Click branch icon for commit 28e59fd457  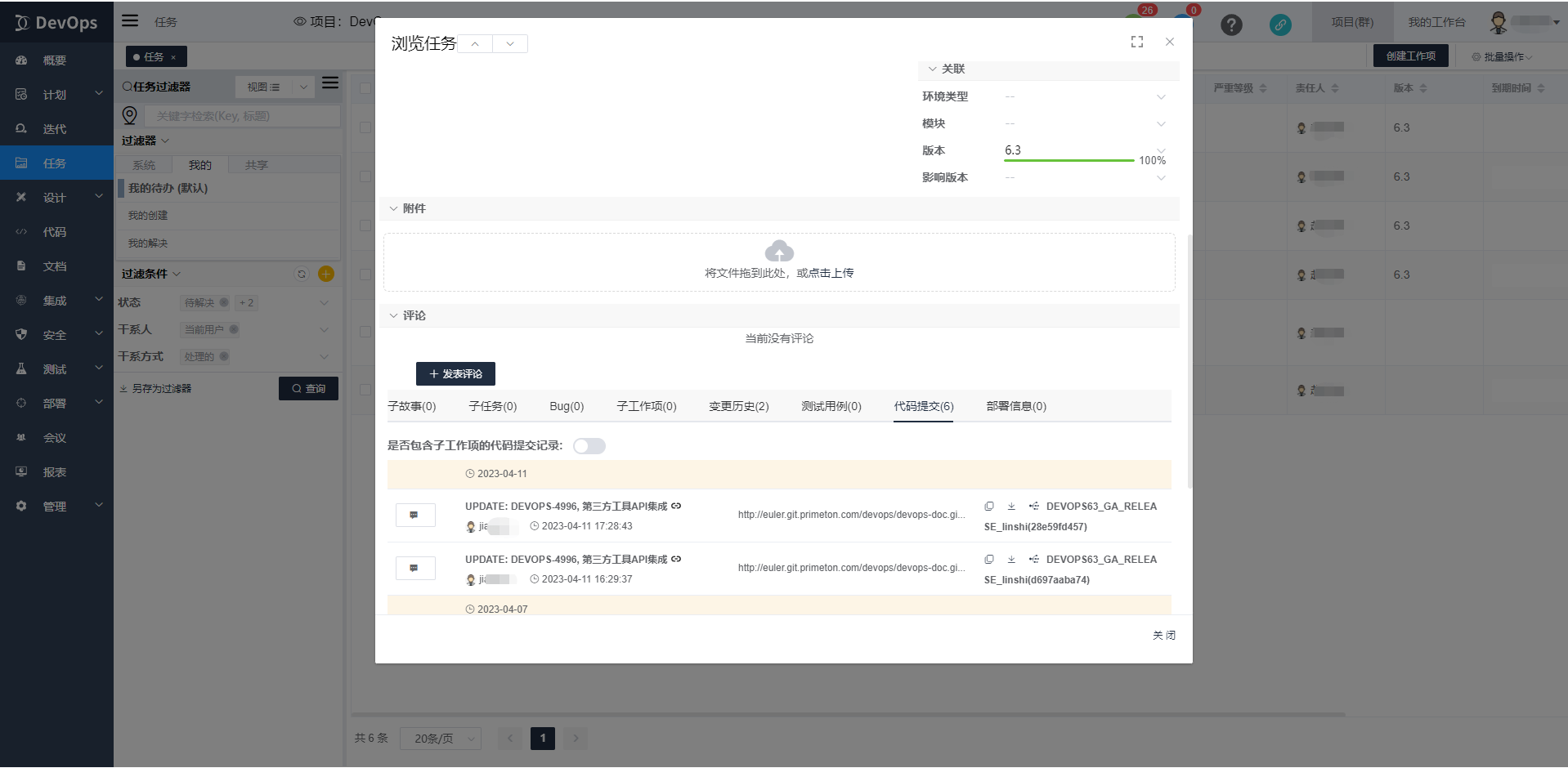(x=1034, y=507)
